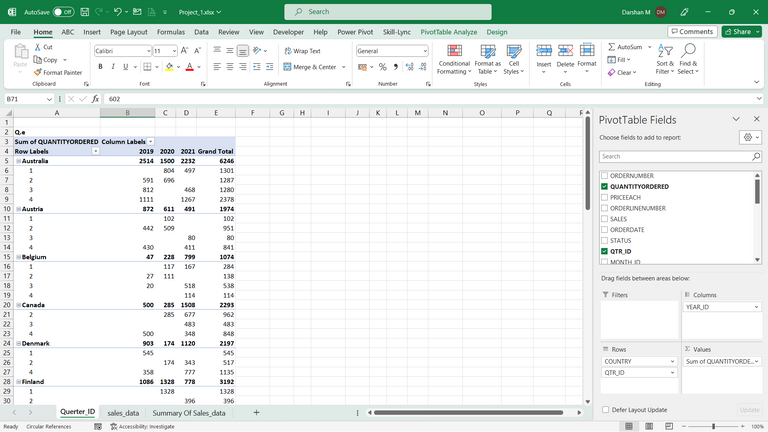Open Conditional Formatting icon
Viewport: 768px width, 432px height.
(455, 51)
